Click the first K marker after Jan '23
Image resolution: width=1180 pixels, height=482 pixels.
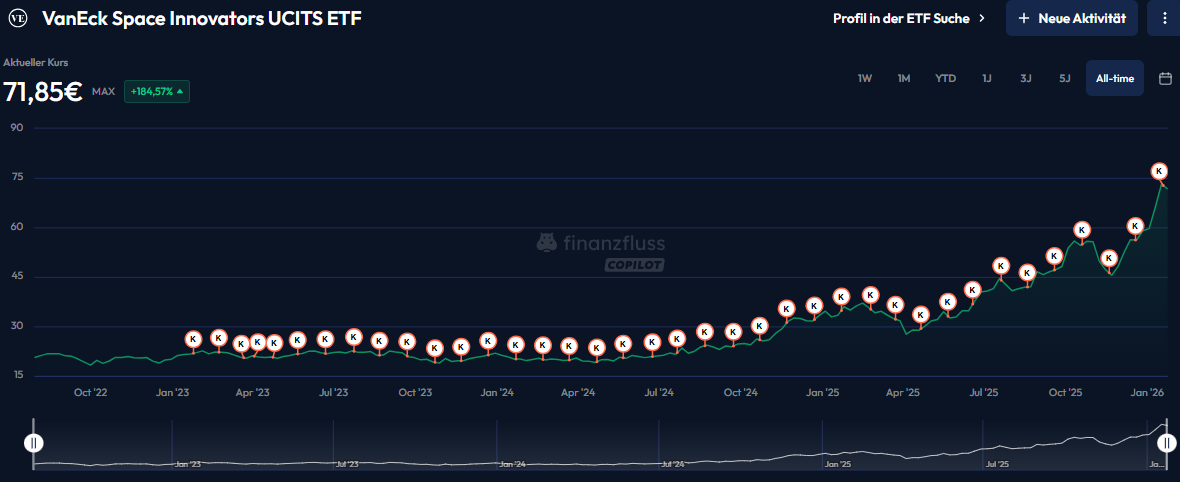pos(193,339)
